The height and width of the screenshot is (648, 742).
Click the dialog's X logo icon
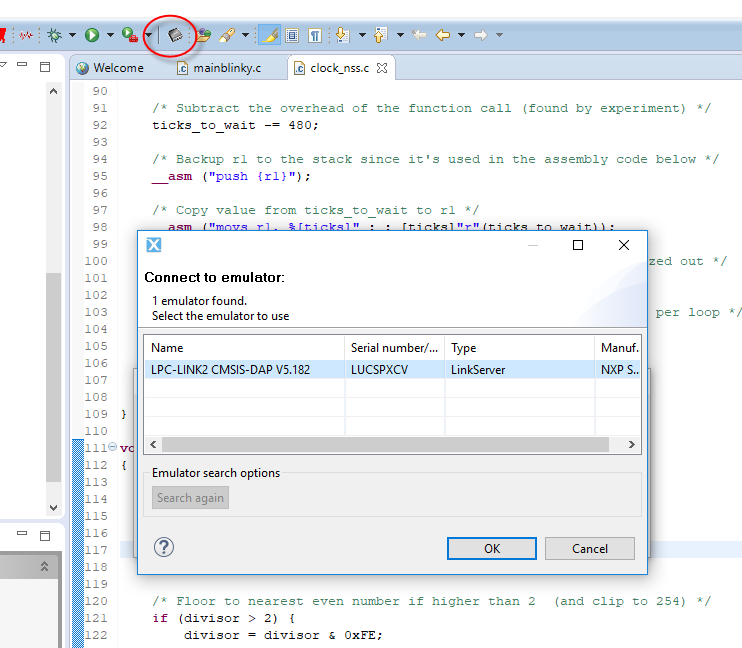tap(154, 245)
